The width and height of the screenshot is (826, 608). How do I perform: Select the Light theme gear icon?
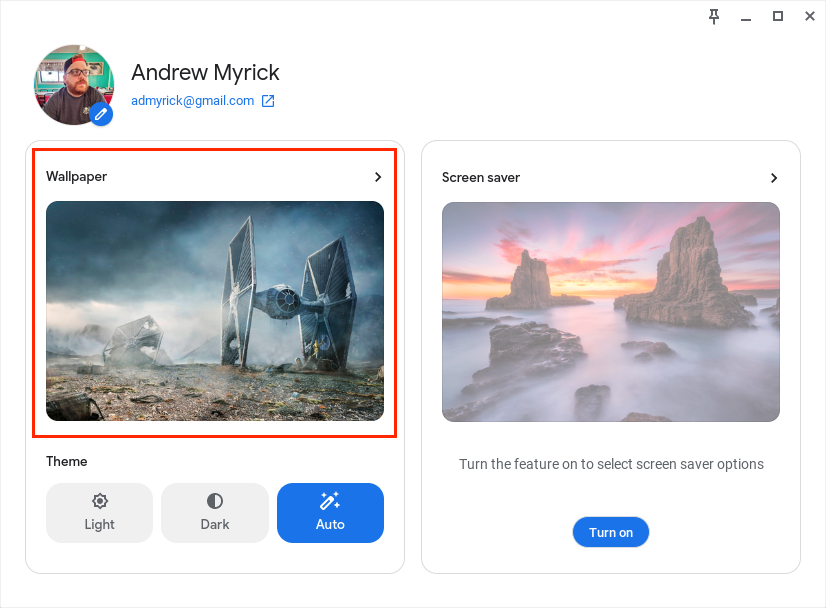(x=99, y=503)
